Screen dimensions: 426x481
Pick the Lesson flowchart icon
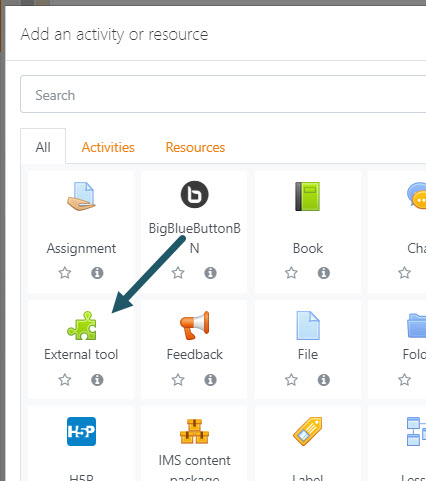coord(416,431)
